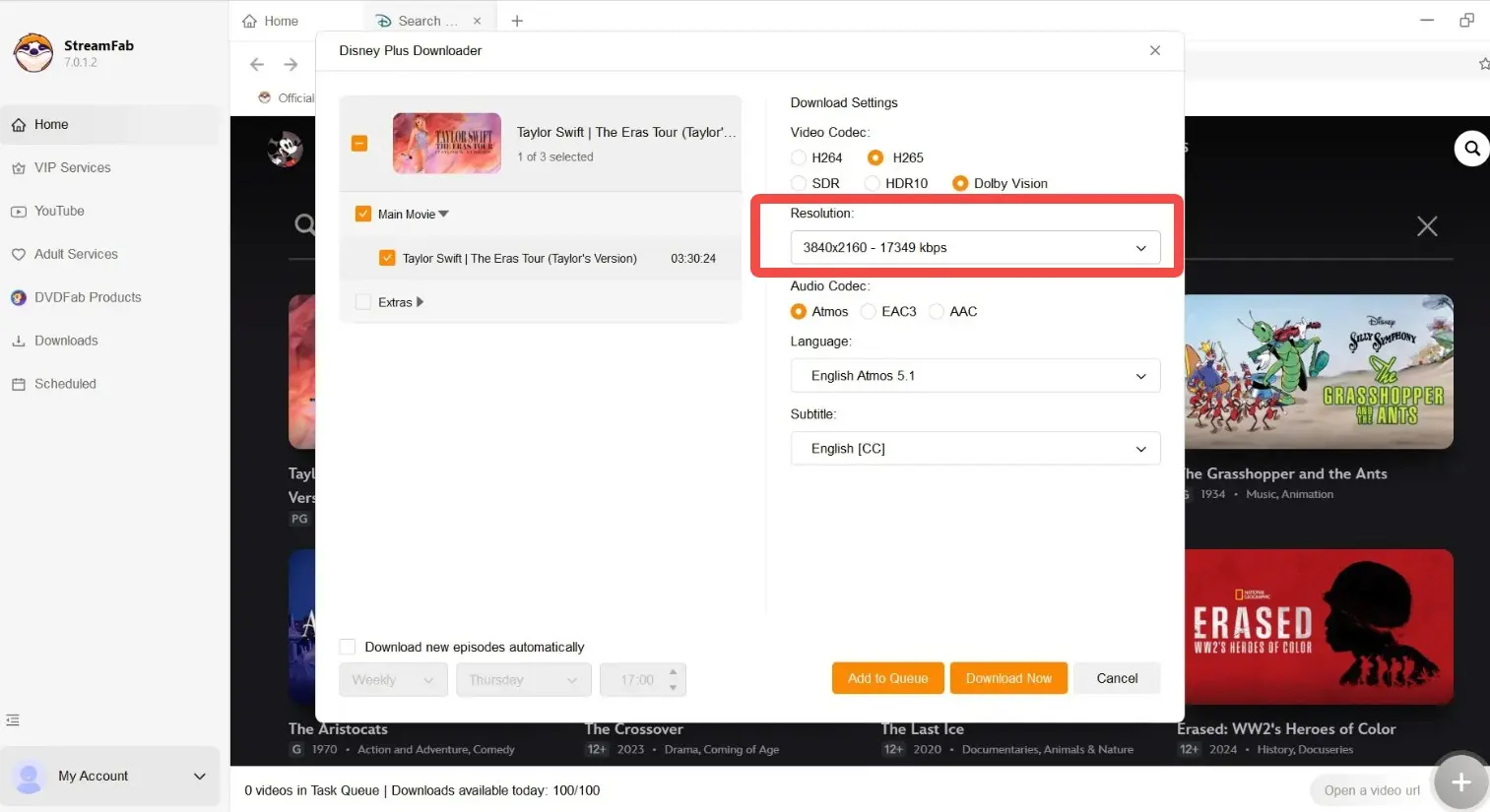The width and height of the screenshot is (1490, 812).
Task: Close the Search tab
Action: click(x=478, y=21)
